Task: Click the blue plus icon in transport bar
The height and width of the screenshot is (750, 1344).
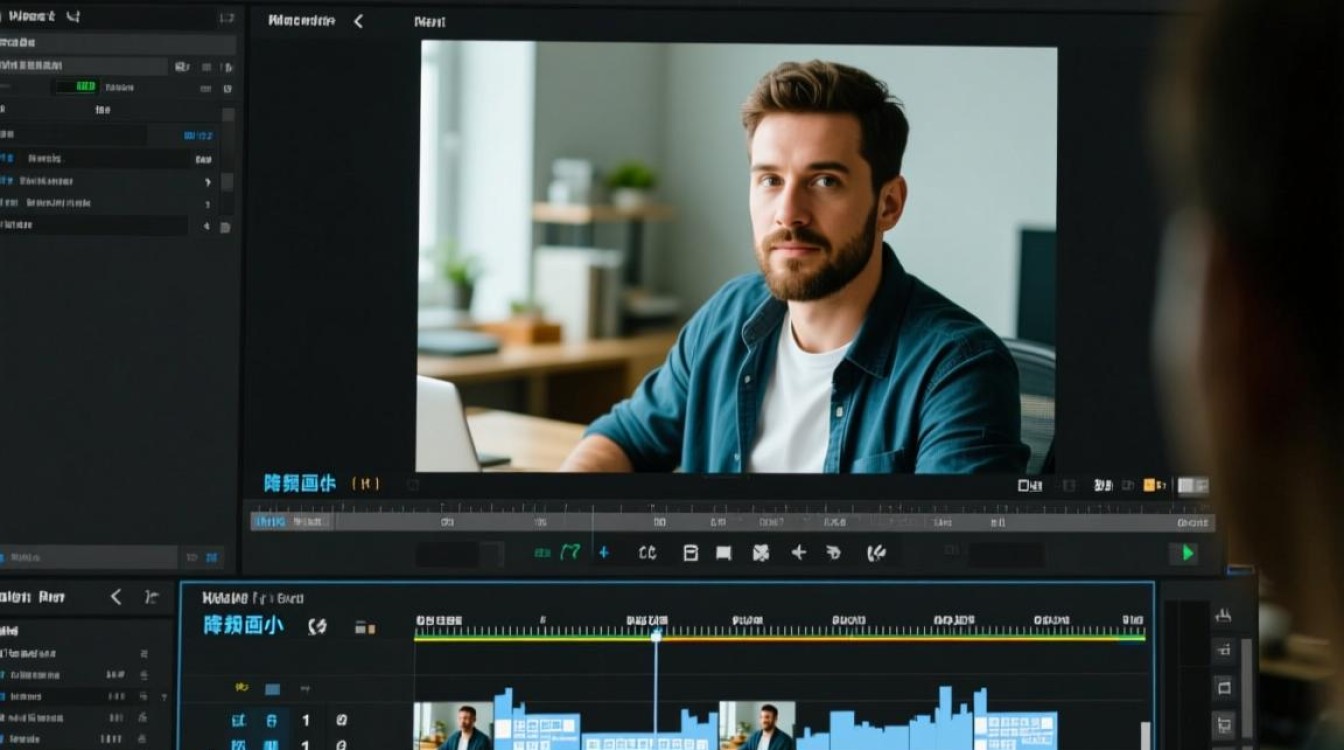Action: point(603,552)
